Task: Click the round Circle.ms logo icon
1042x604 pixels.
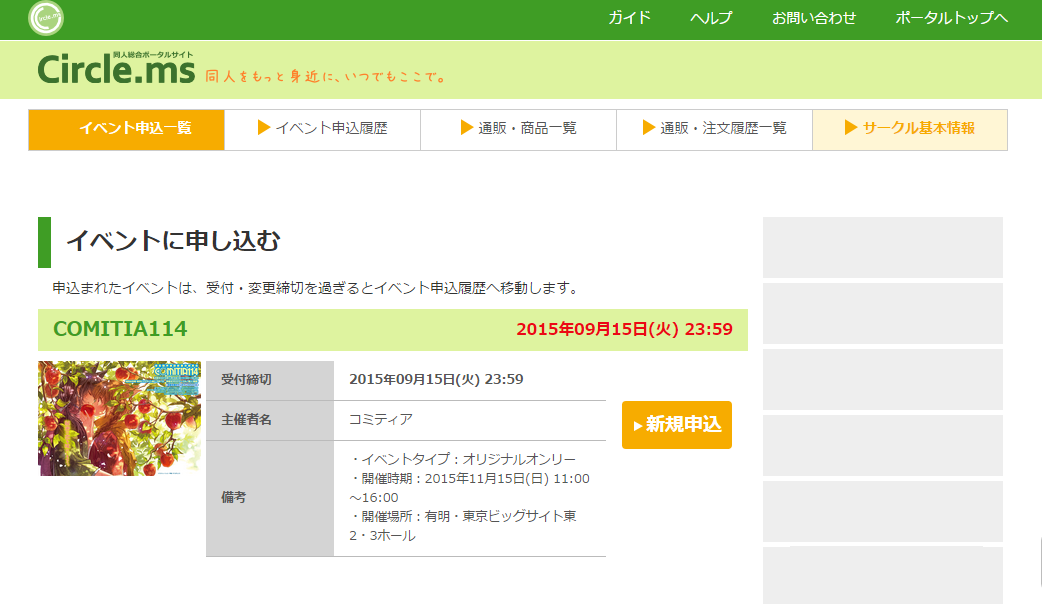Action: click(x=46, y=18)
